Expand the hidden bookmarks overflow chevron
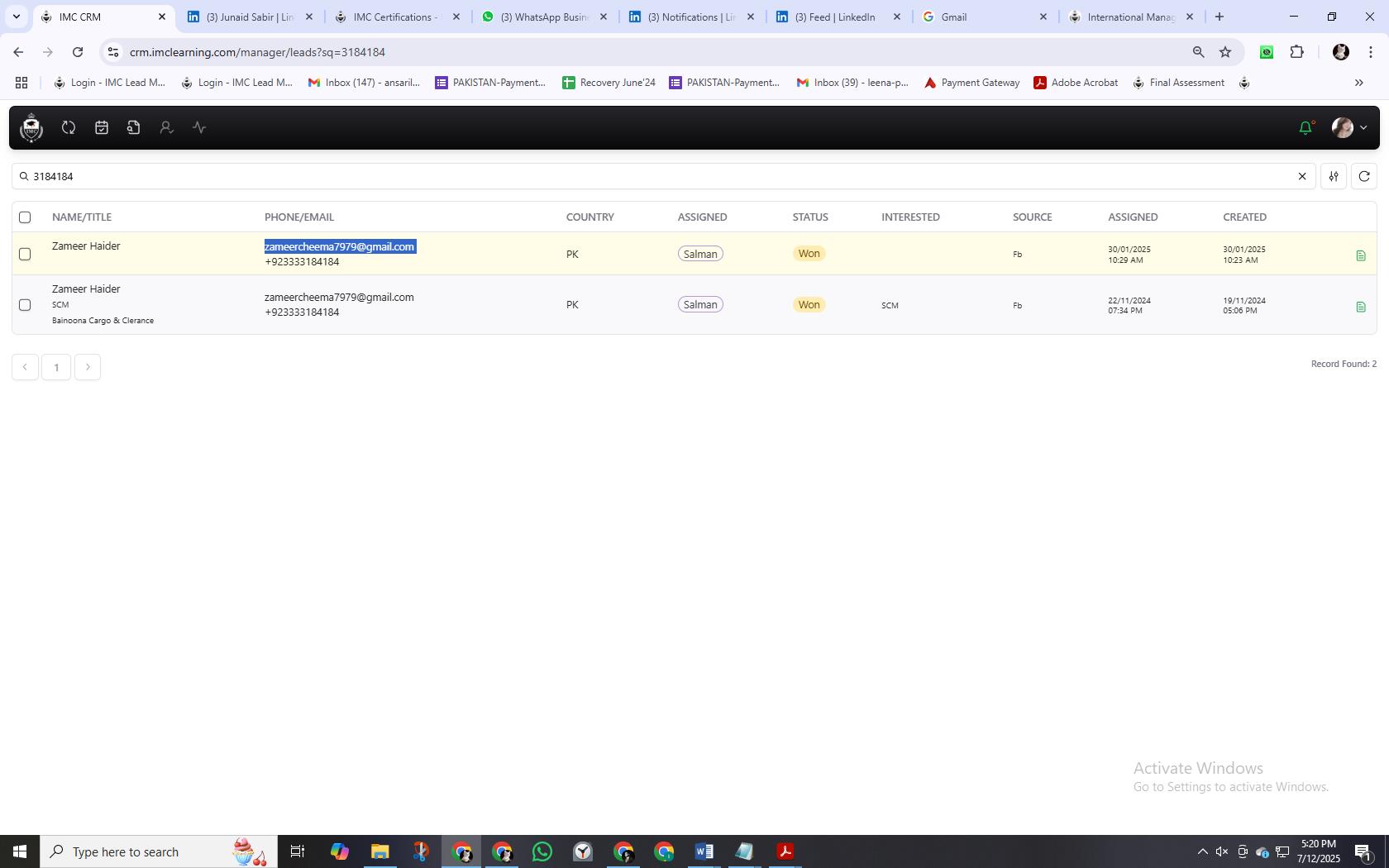The height and width of the screenshot is (868, 1389). coord(1358,83)
